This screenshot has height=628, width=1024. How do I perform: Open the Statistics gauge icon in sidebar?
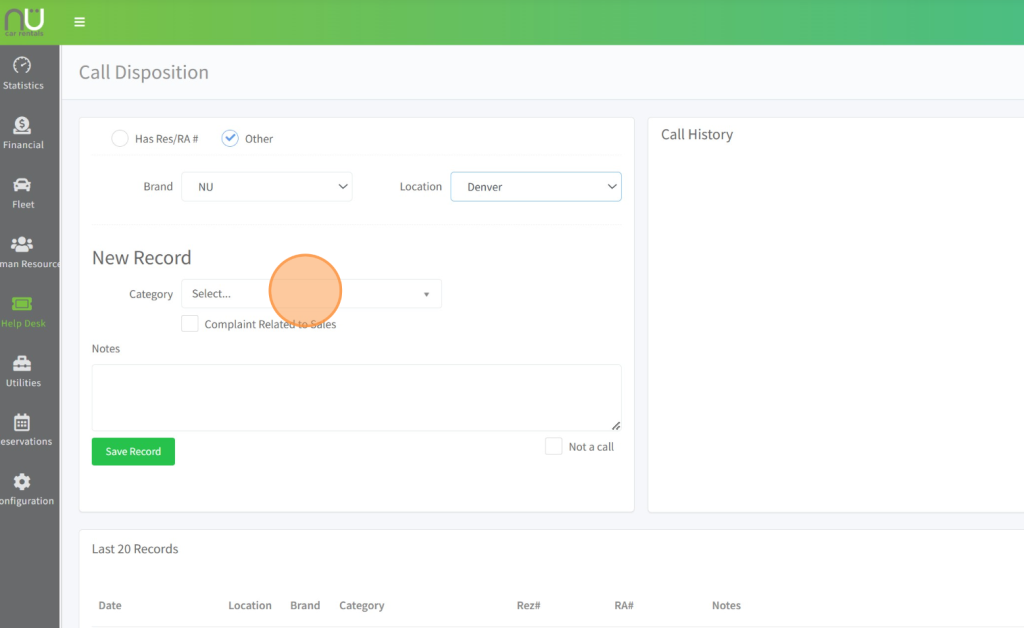point(22,66)
